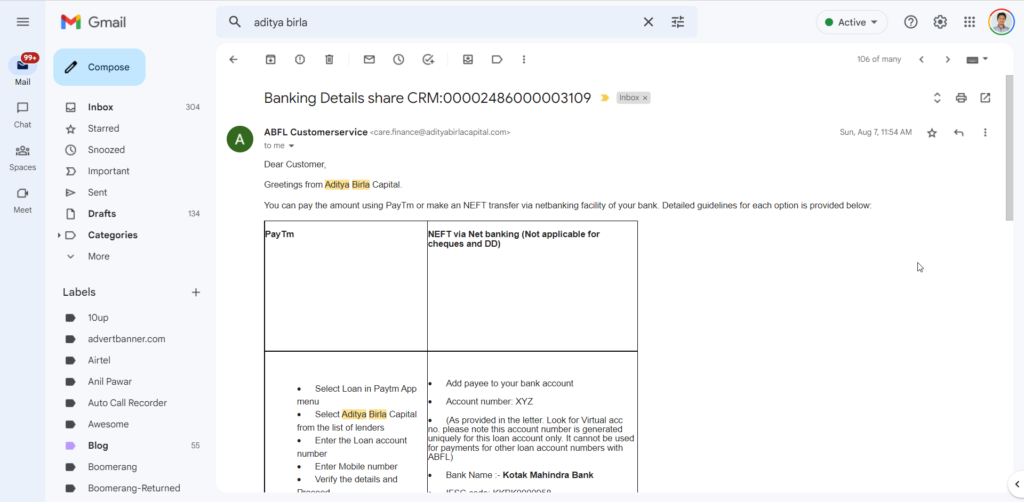The image size is (1024, 502).
Task: Click the Gmail logo
Action: coord(93,22)
